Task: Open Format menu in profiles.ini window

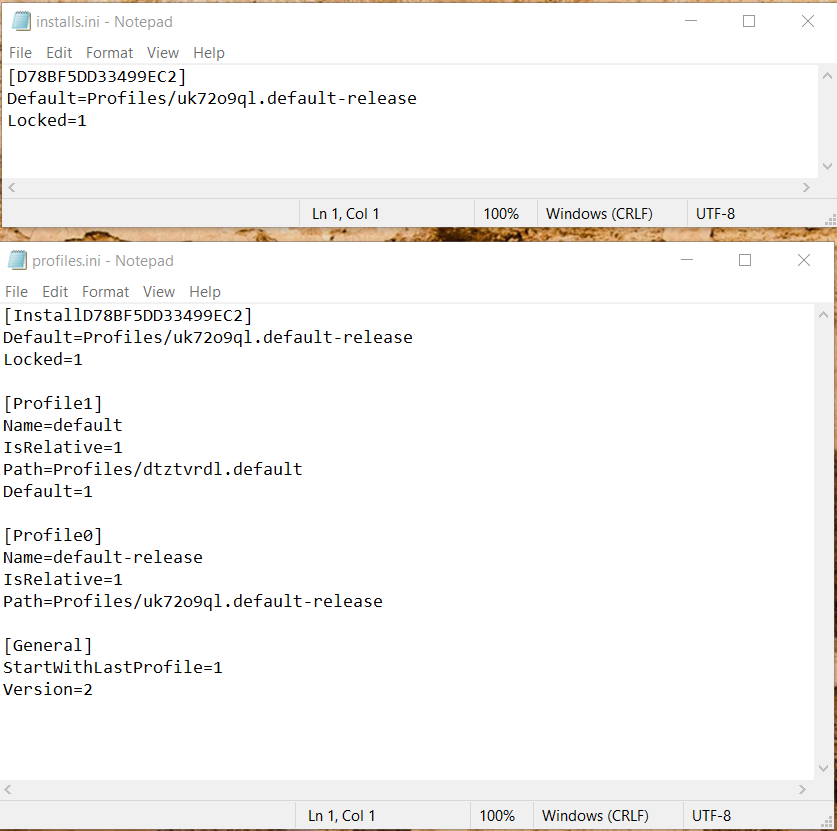Action: [x=105, y=292]
